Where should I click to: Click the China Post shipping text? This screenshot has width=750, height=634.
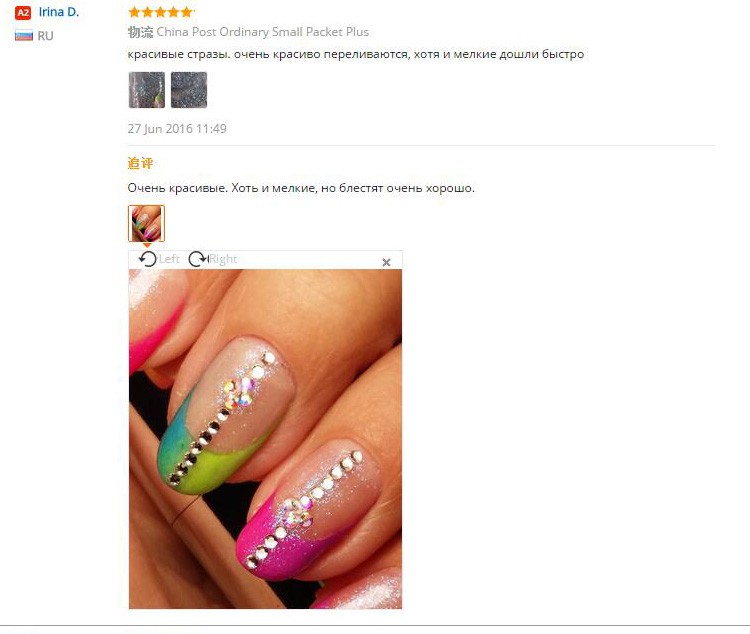coord(263,32)
